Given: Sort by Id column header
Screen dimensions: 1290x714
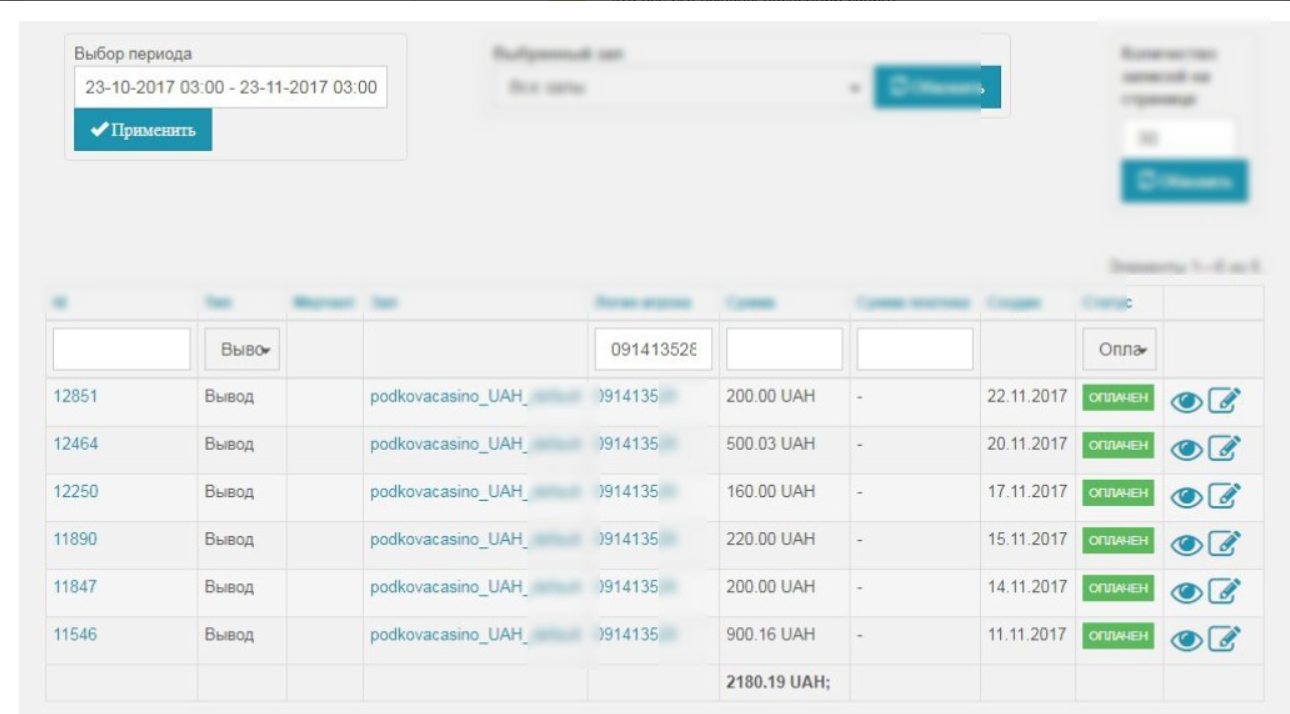Looking at the screenshot, I should click(x=59, y=302).
